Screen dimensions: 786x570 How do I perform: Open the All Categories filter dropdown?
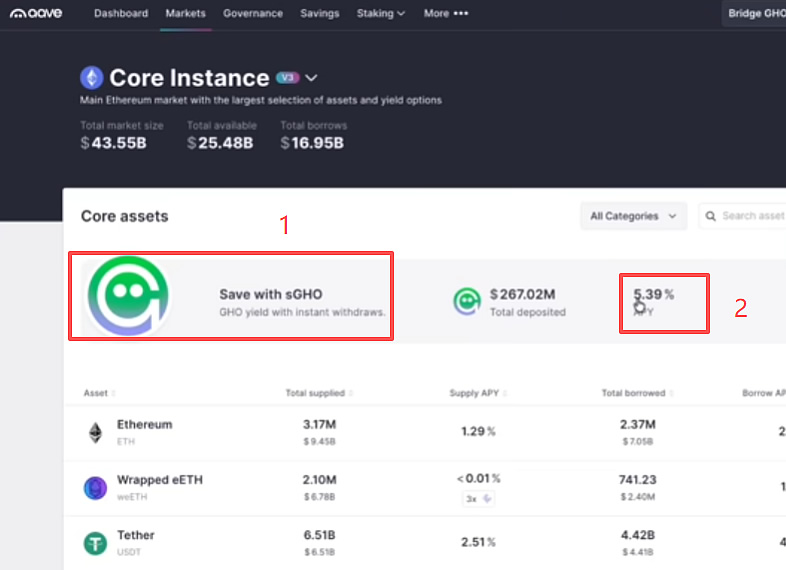633,216
